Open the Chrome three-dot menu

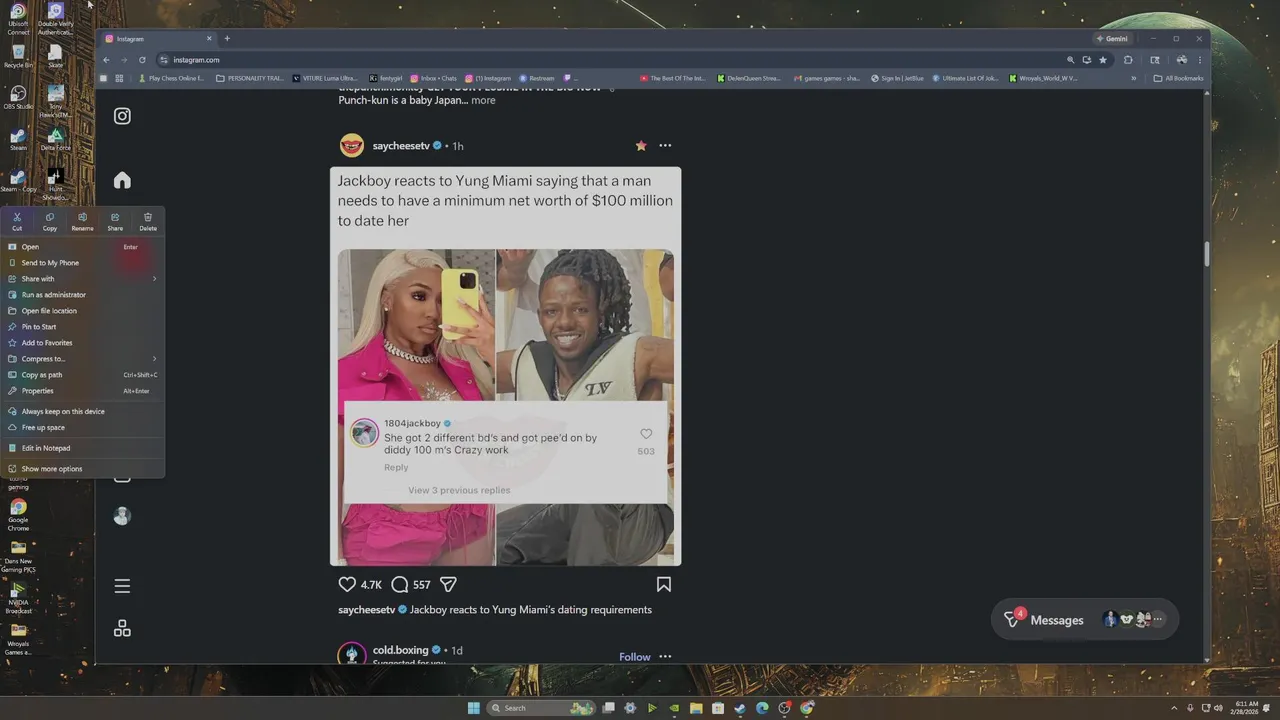[1199, 60]
